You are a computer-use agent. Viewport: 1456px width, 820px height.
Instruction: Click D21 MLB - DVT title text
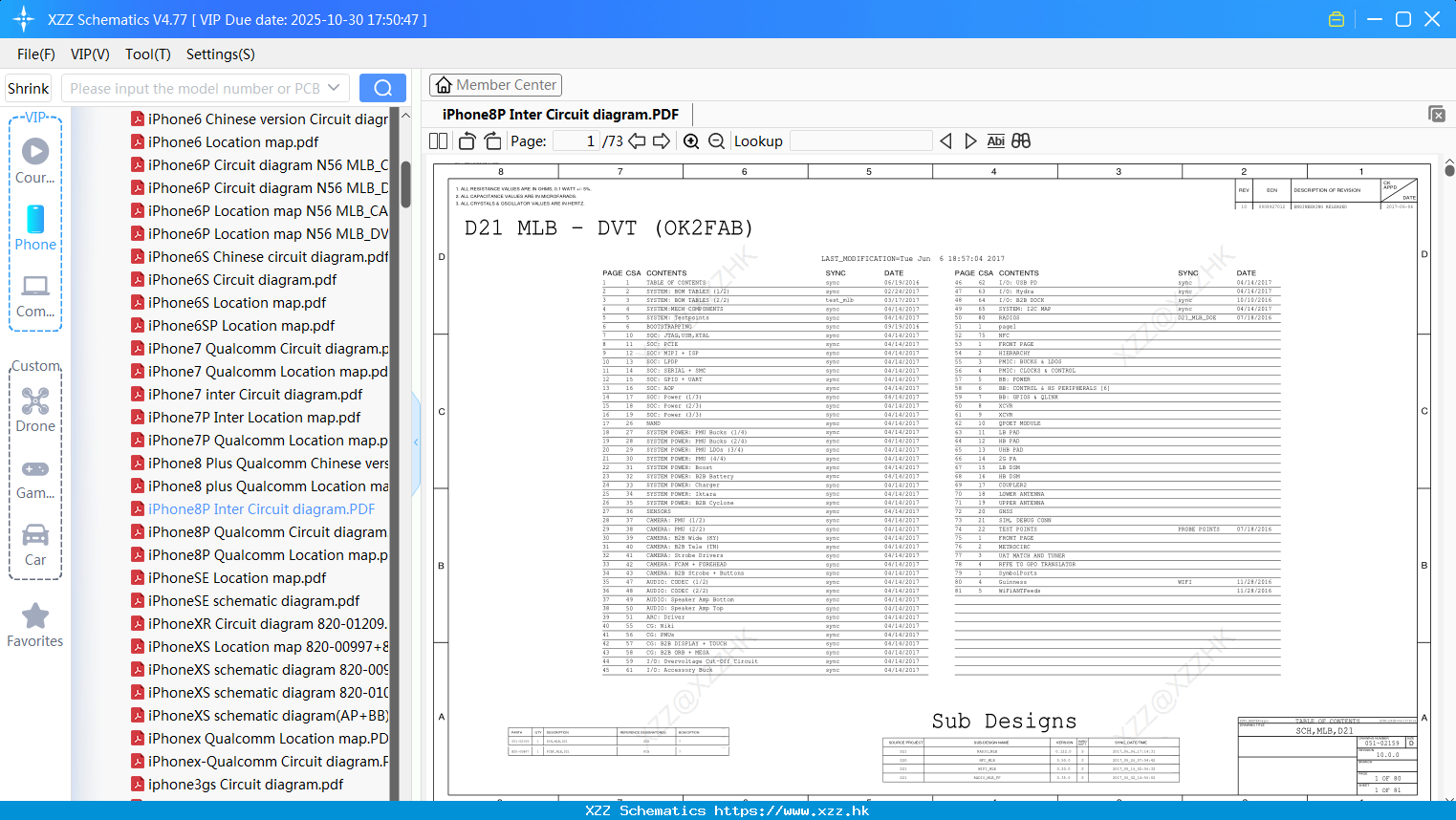click(x=608, y=228)
